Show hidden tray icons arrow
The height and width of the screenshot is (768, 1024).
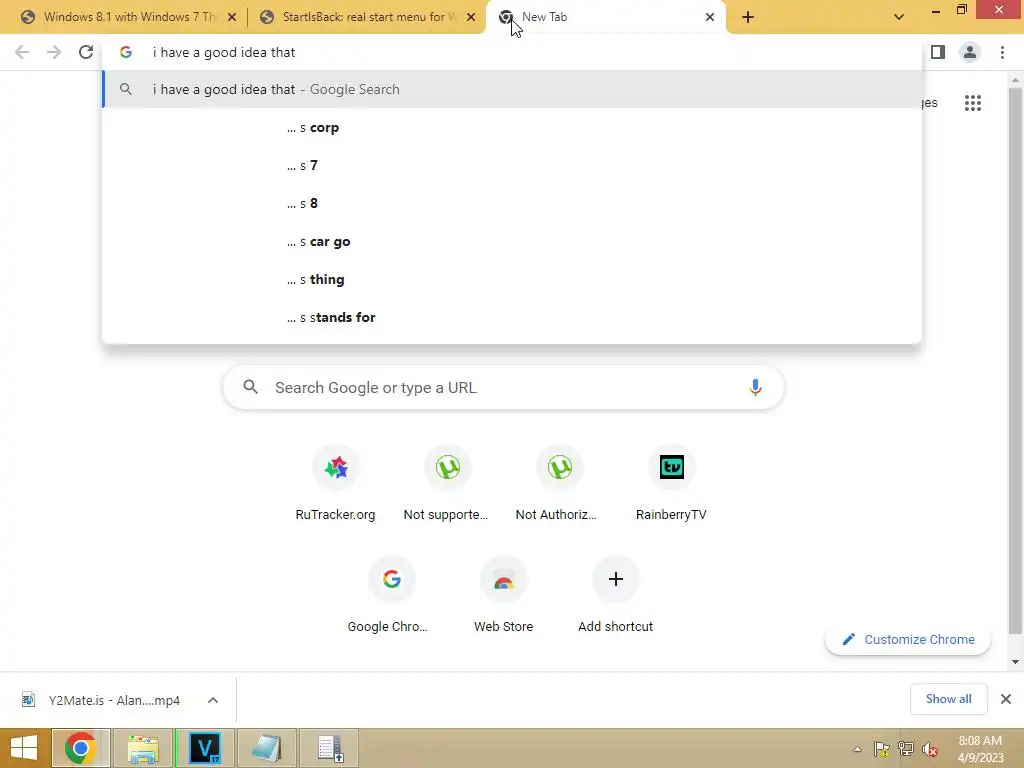857,749
